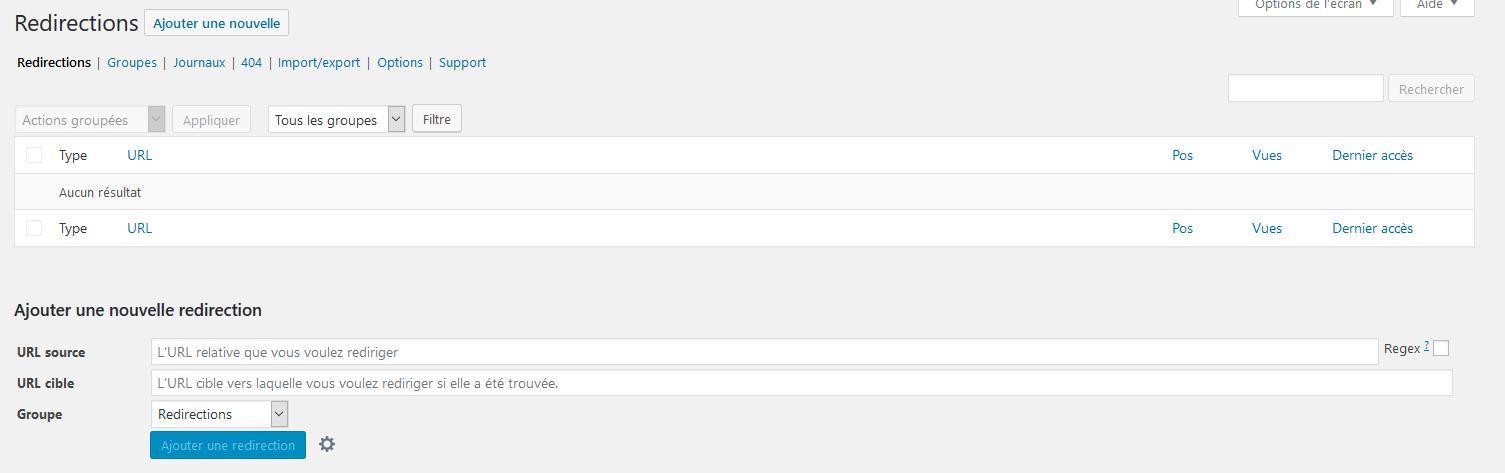Screen dimensions: 1505x473
Task: Click the Filtre button
Action: click(x=437, y=119)
